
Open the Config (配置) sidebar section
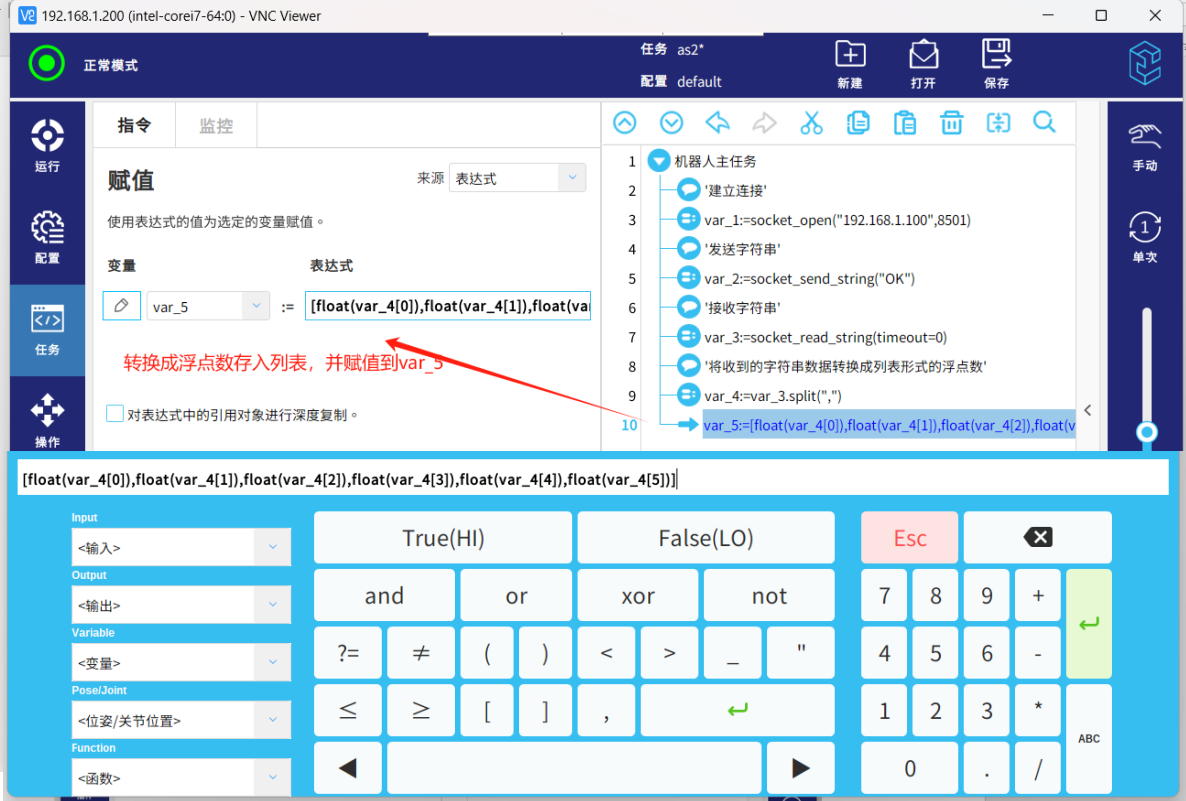click(47, 237)
